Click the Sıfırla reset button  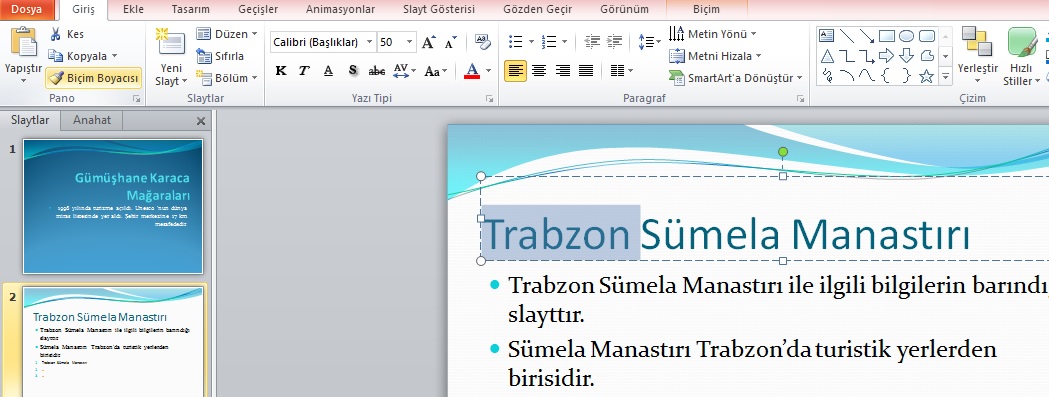(220, 56)
